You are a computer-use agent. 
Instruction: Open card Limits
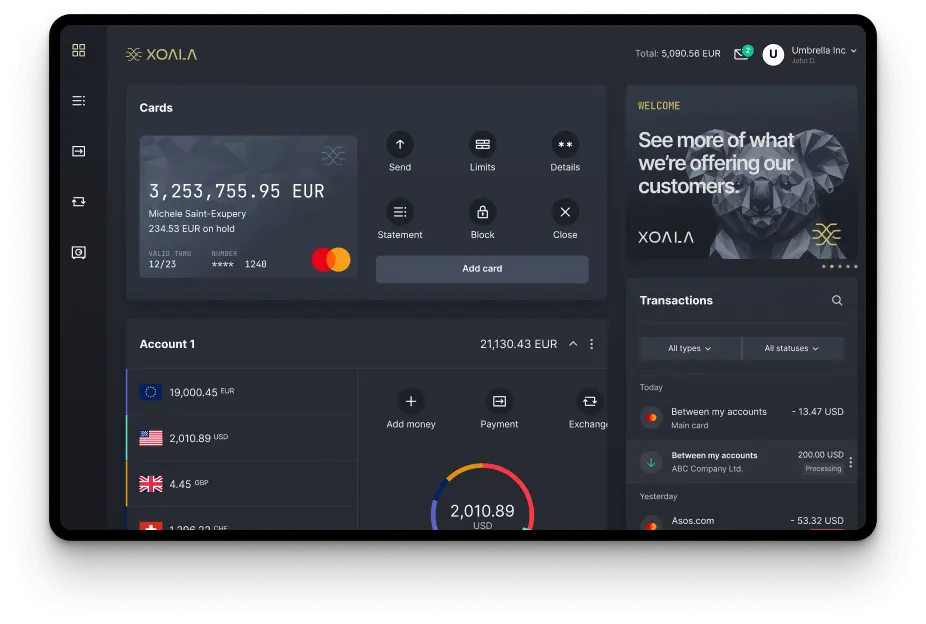(482, 145)
